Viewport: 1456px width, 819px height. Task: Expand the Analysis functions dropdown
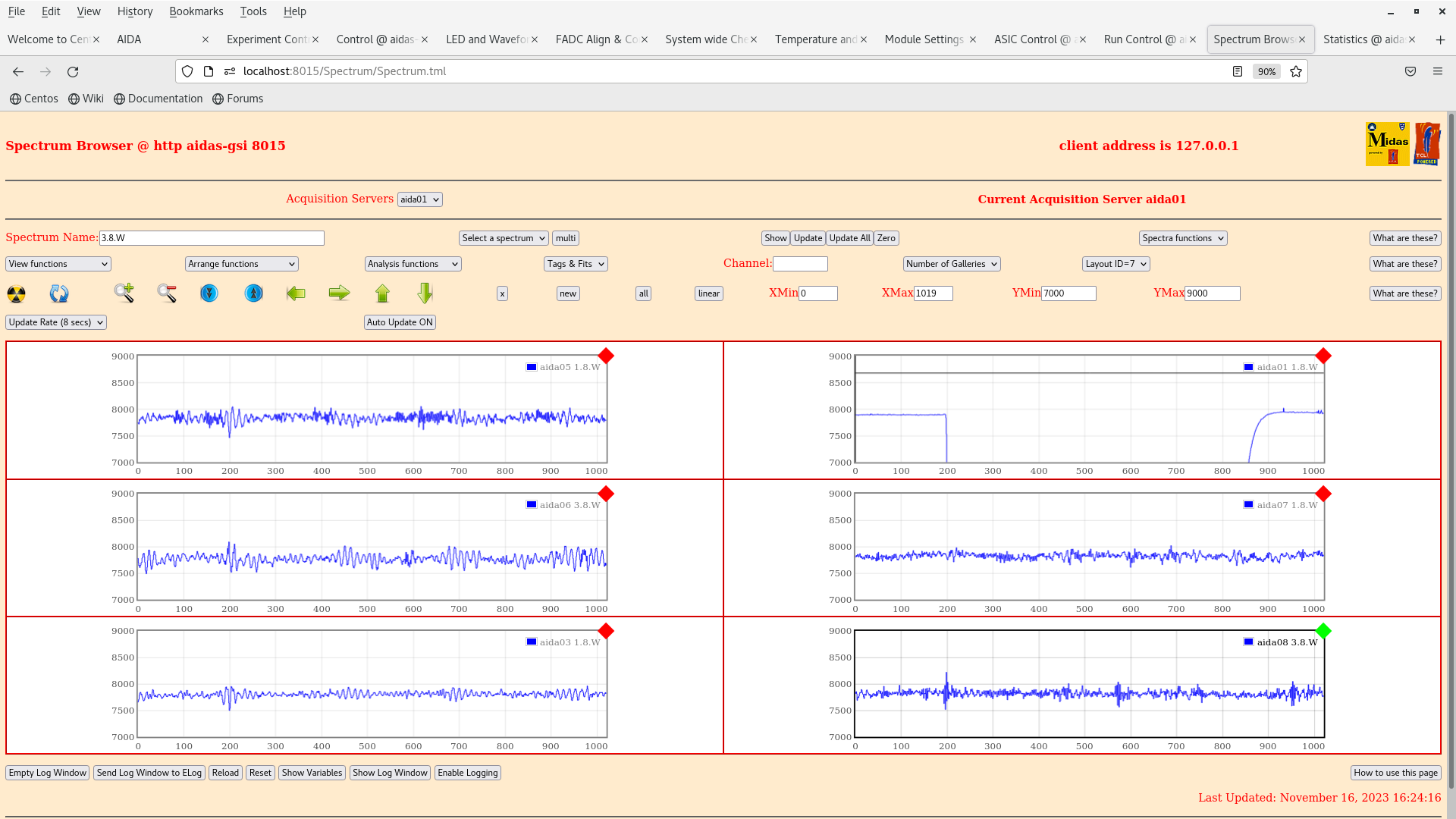413,264
